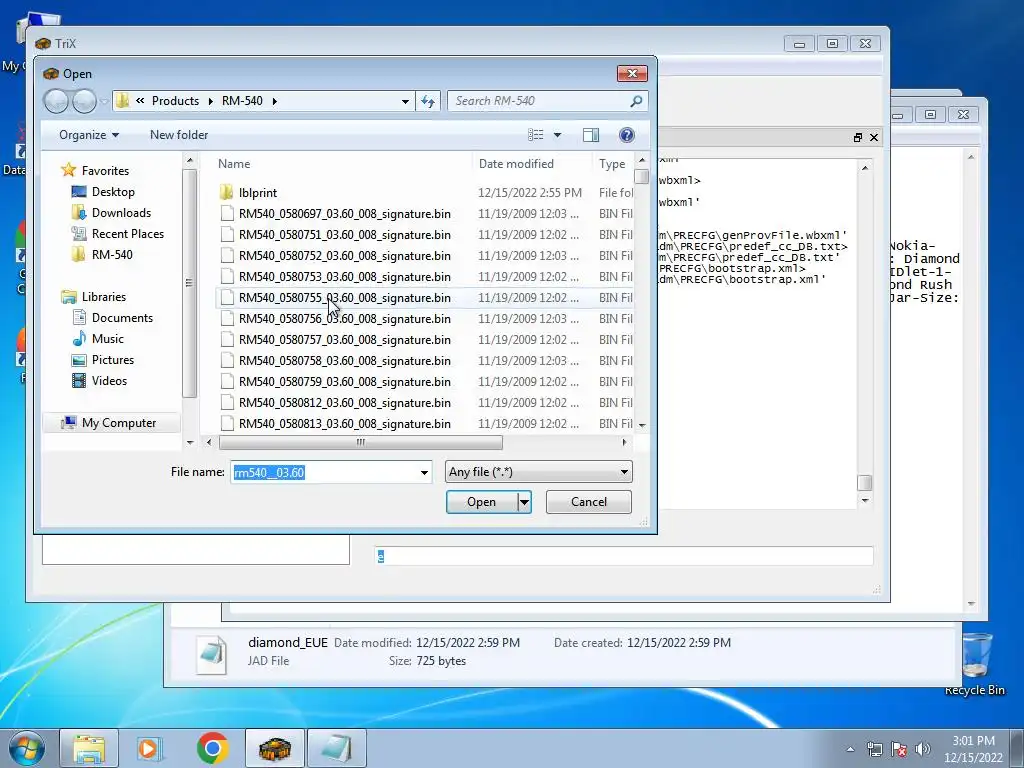Viewport: 1024px width, 768px height.
Task: Click the navigation pane vertical scrollbar
Action: (x=189, y=283)
